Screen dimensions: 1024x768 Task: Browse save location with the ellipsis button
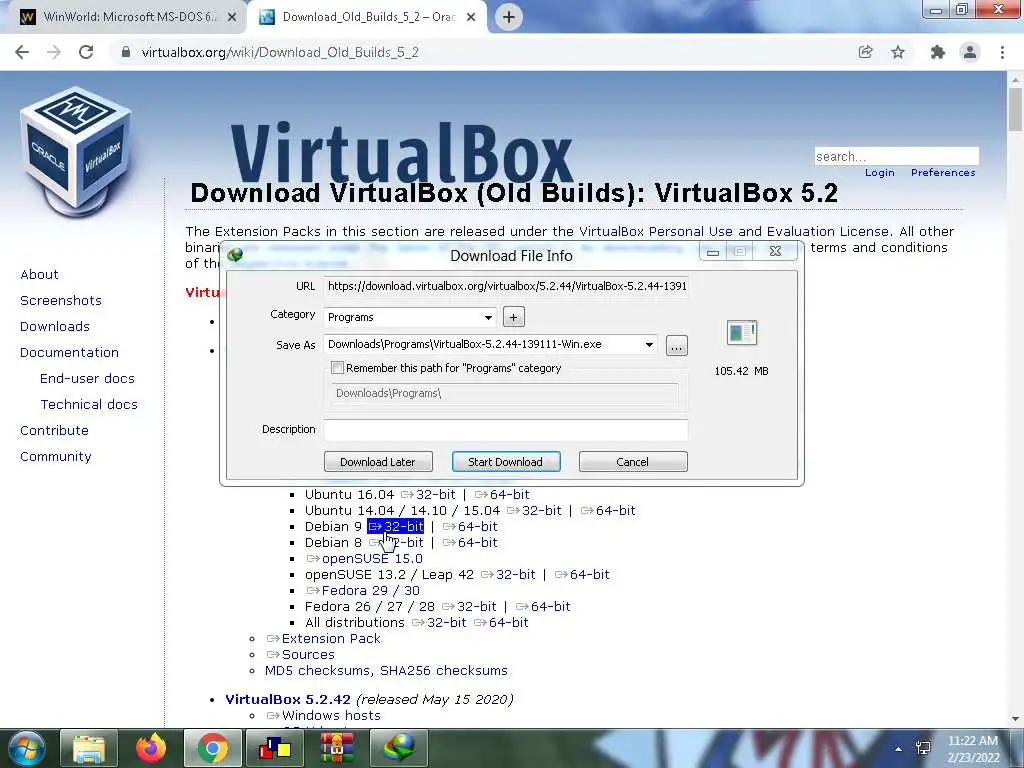(x=677, y=346)
